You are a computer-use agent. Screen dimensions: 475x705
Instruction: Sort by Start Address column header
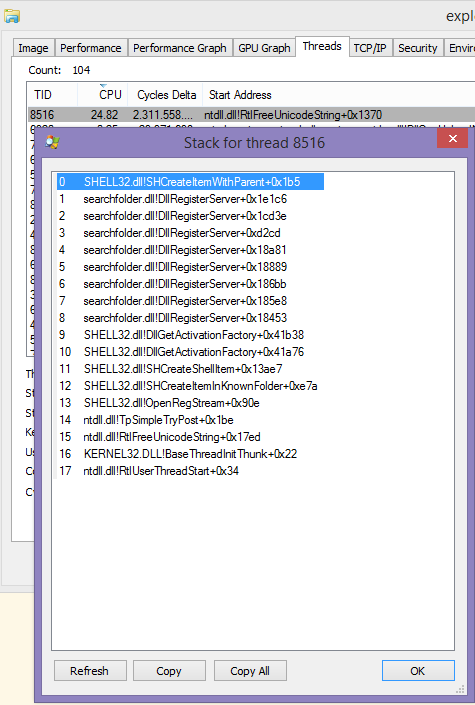340,95
